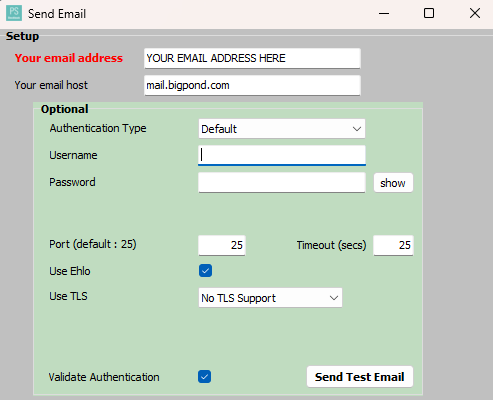Open the Authentication Type dropdown
Image resolution: width=493 pixels, height=400 pixels.
(282, 129)
